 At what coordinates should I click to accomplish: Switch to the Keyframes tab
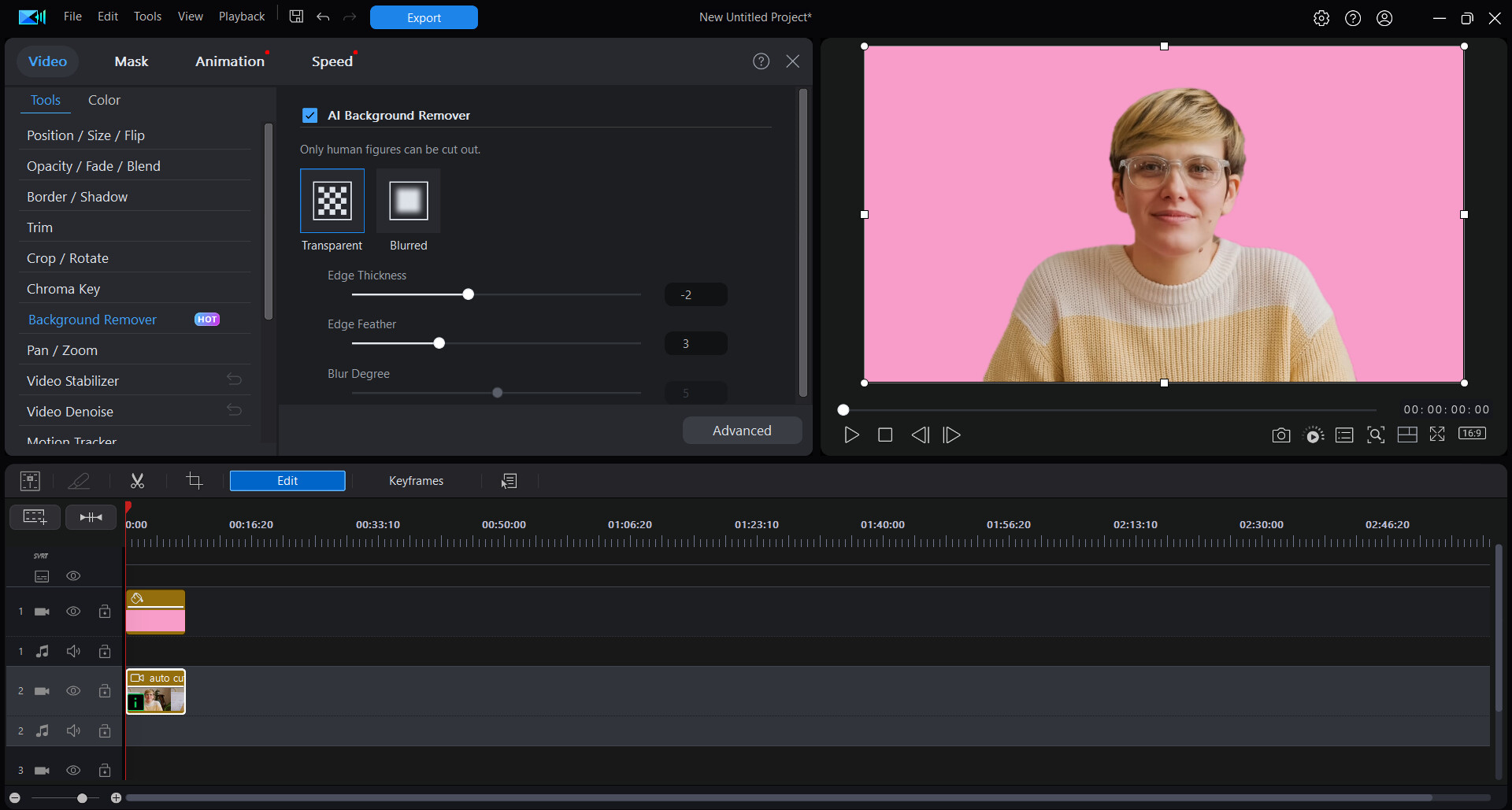pos(417,480)
